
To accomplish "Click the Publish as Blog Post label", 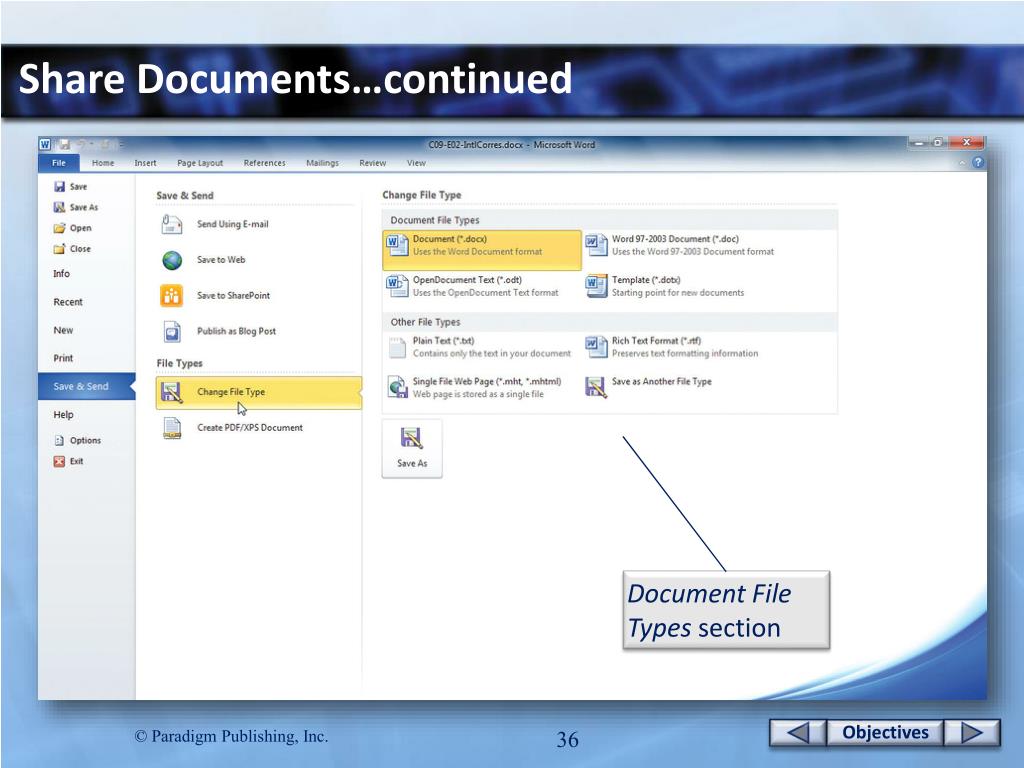I will [x=236, y=331].
